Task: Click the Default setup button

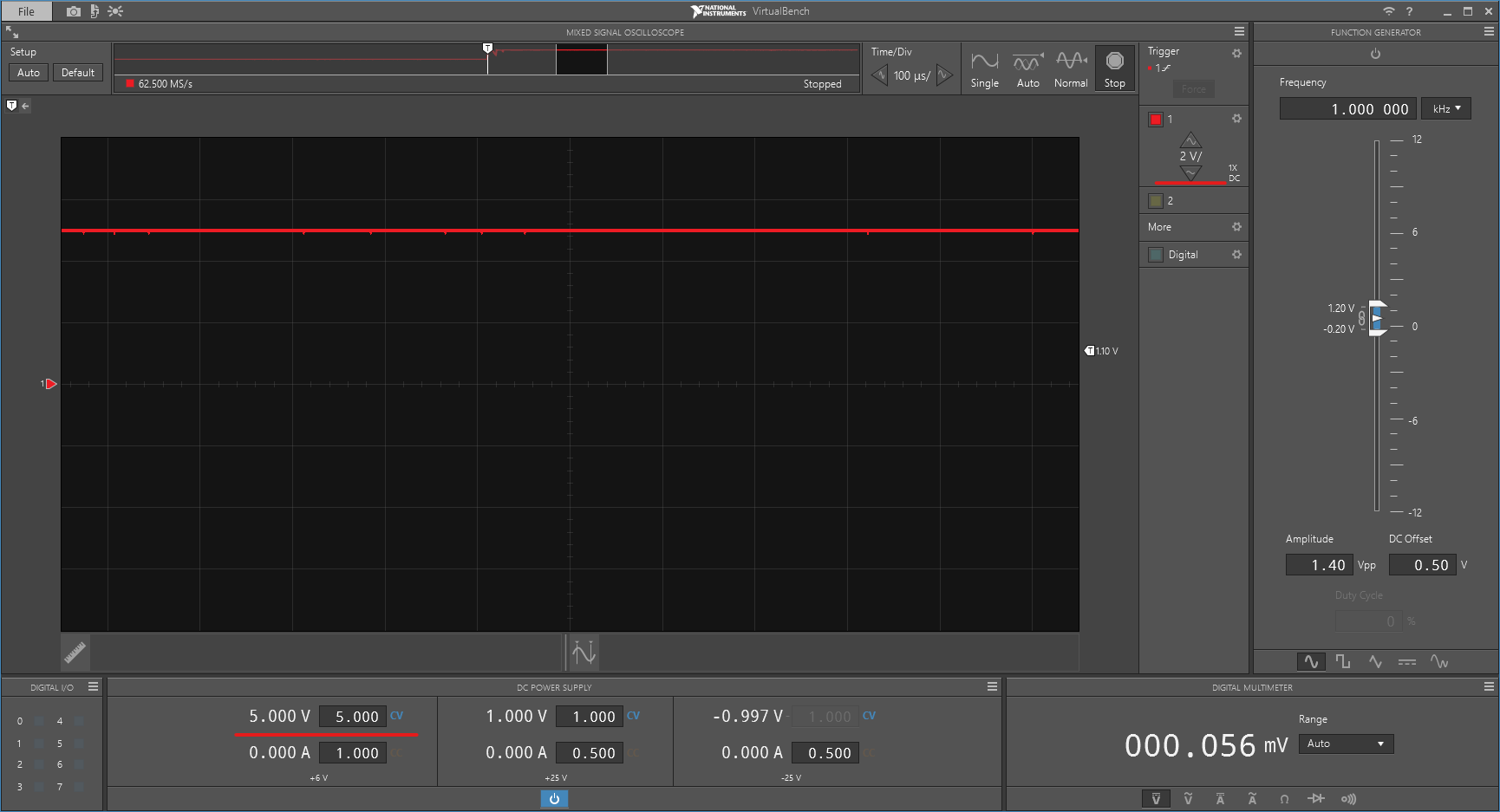Action: pyautogui.click(x=78, y=73)
